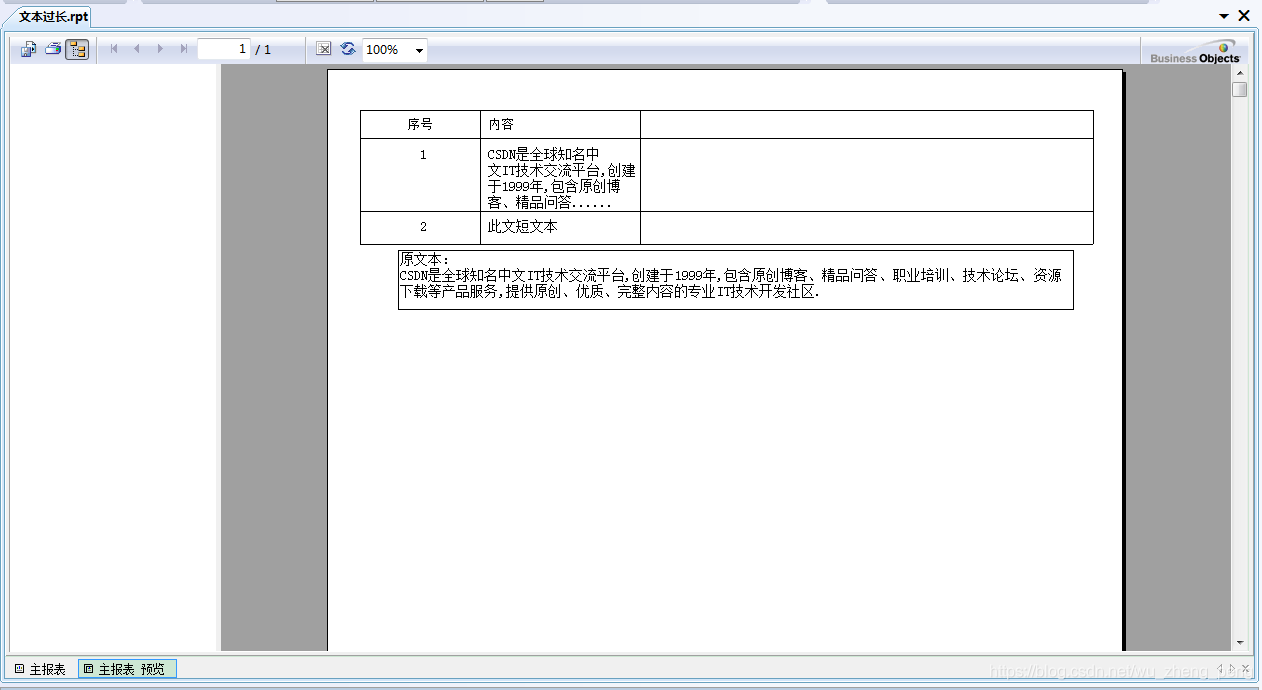The image size is (1262, 690).
Task: Click the 序号 header cell
Action: pos(420,125)
